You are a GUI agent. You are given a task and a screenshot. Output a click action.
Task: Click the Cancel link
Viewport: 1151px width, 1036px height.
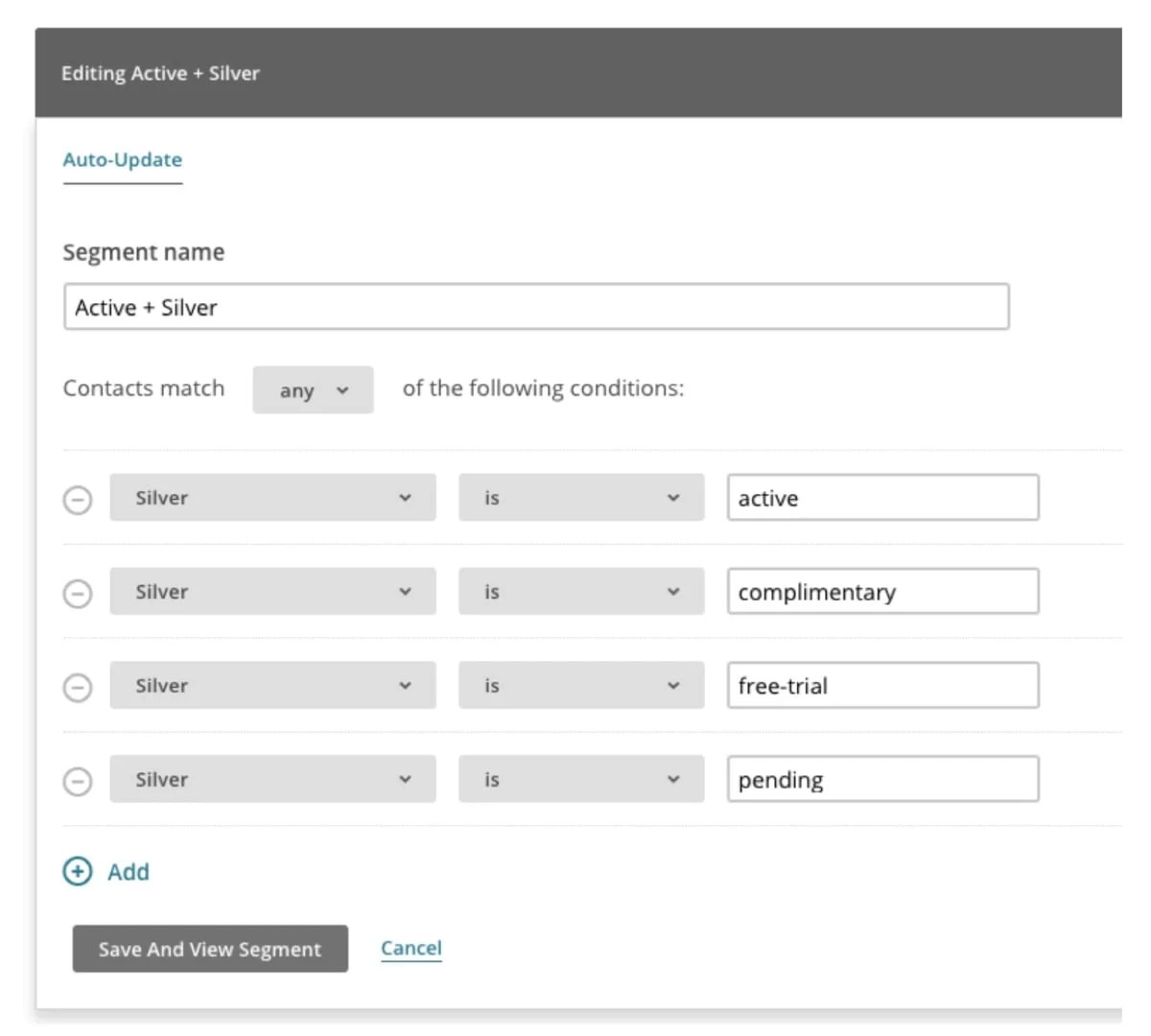tap(411, 947)
